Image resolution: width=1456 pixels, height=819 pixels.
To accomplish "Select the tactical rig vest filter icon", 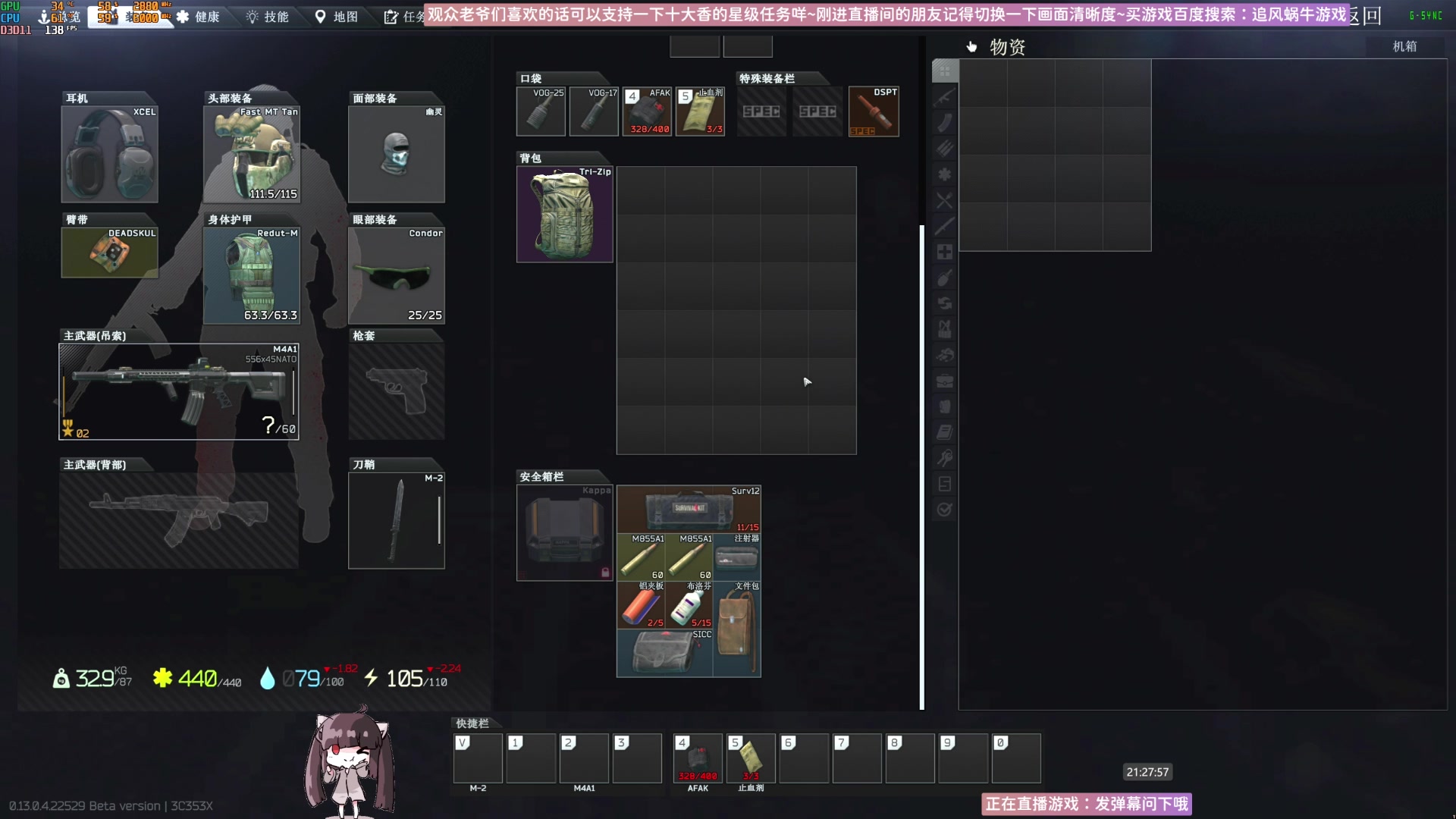I will coord(944,329).
